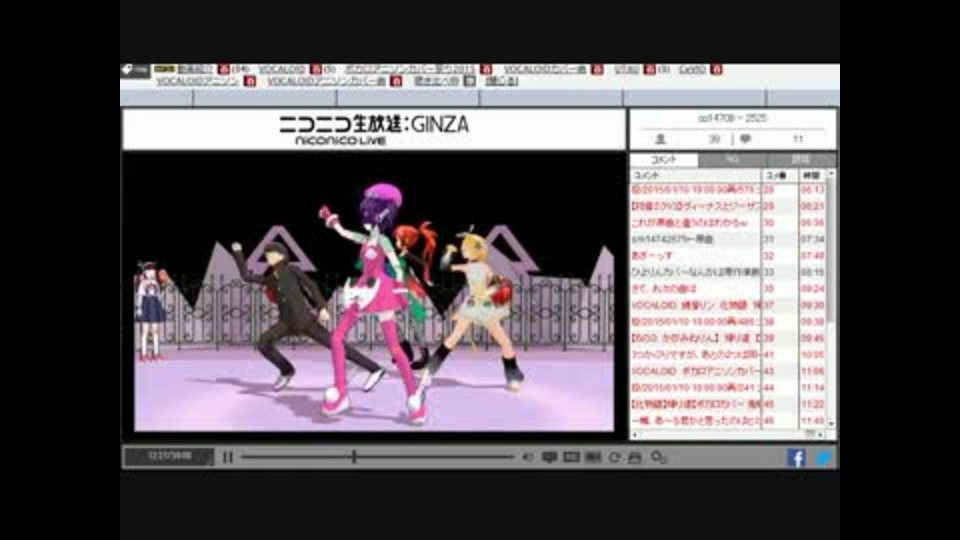Click the elapsed time display in player bar
The height and width of the screenshot is (540, 960).
tap(169, 457)
